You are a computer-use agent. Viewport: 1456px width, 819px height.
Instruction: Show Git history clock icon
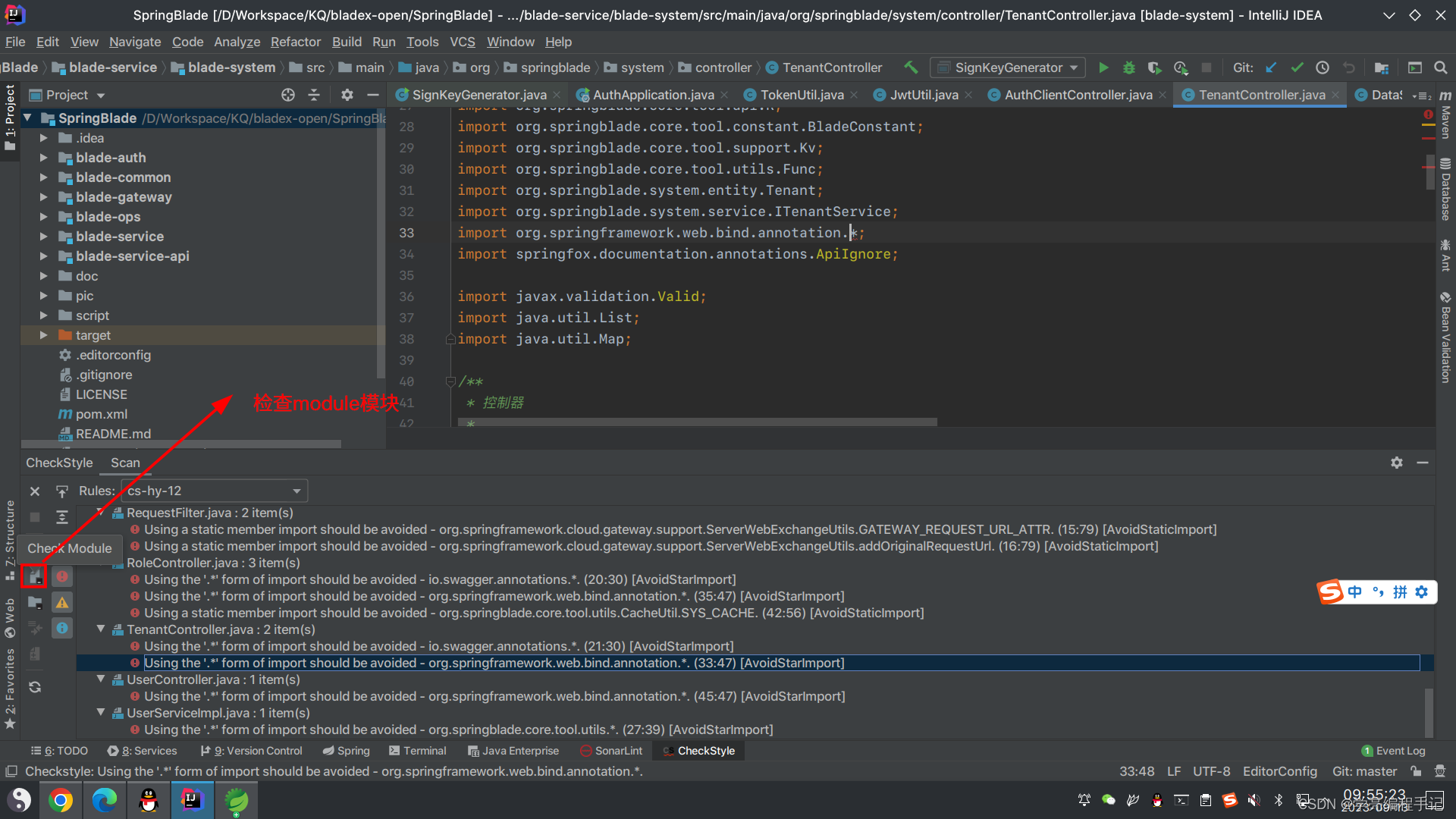pyautogui.click(x=1323, y=67)
